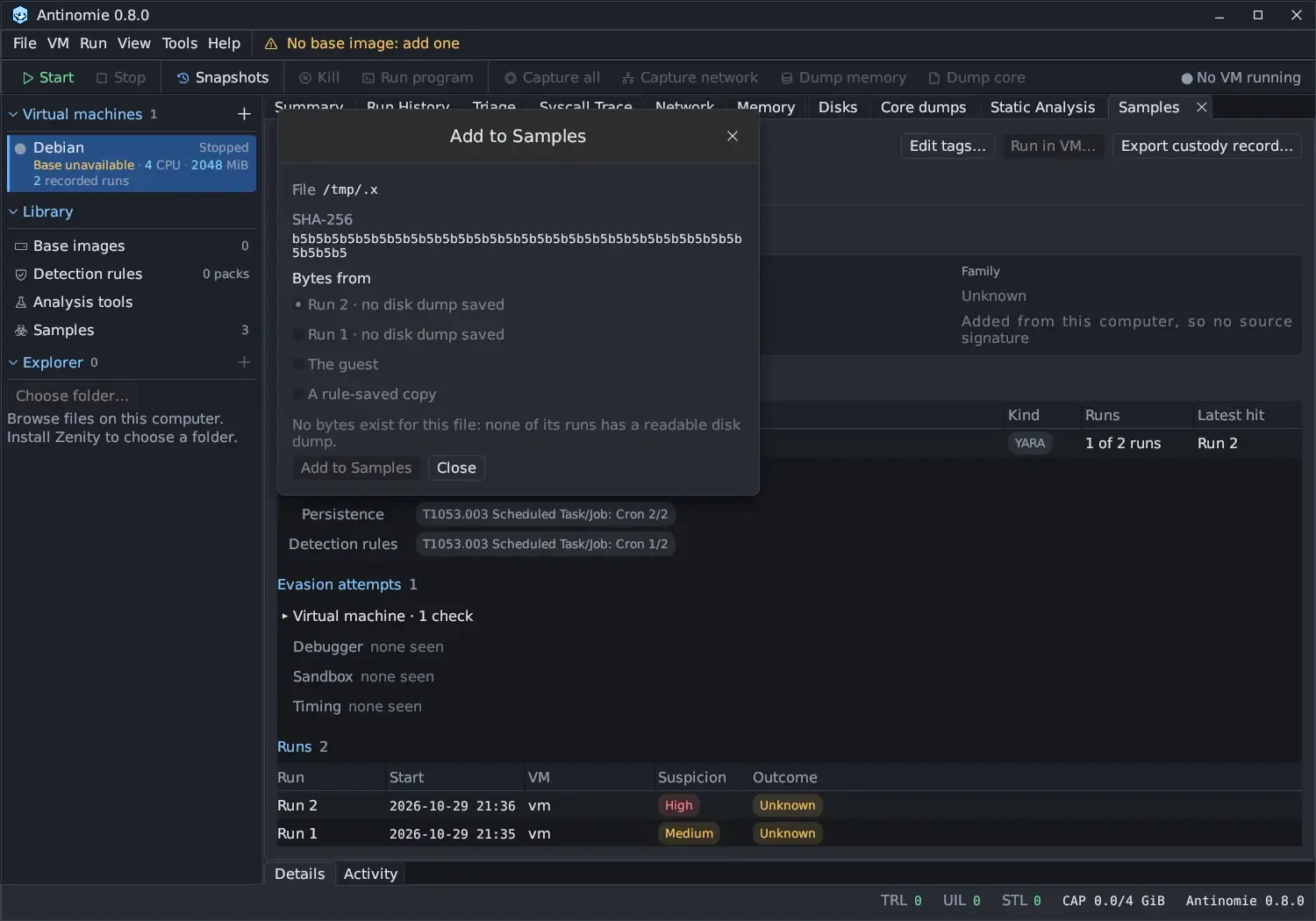Click the Add to Samples button
Screen dimensions: 1316x921
pyautogui.click(x=356, y=468)
